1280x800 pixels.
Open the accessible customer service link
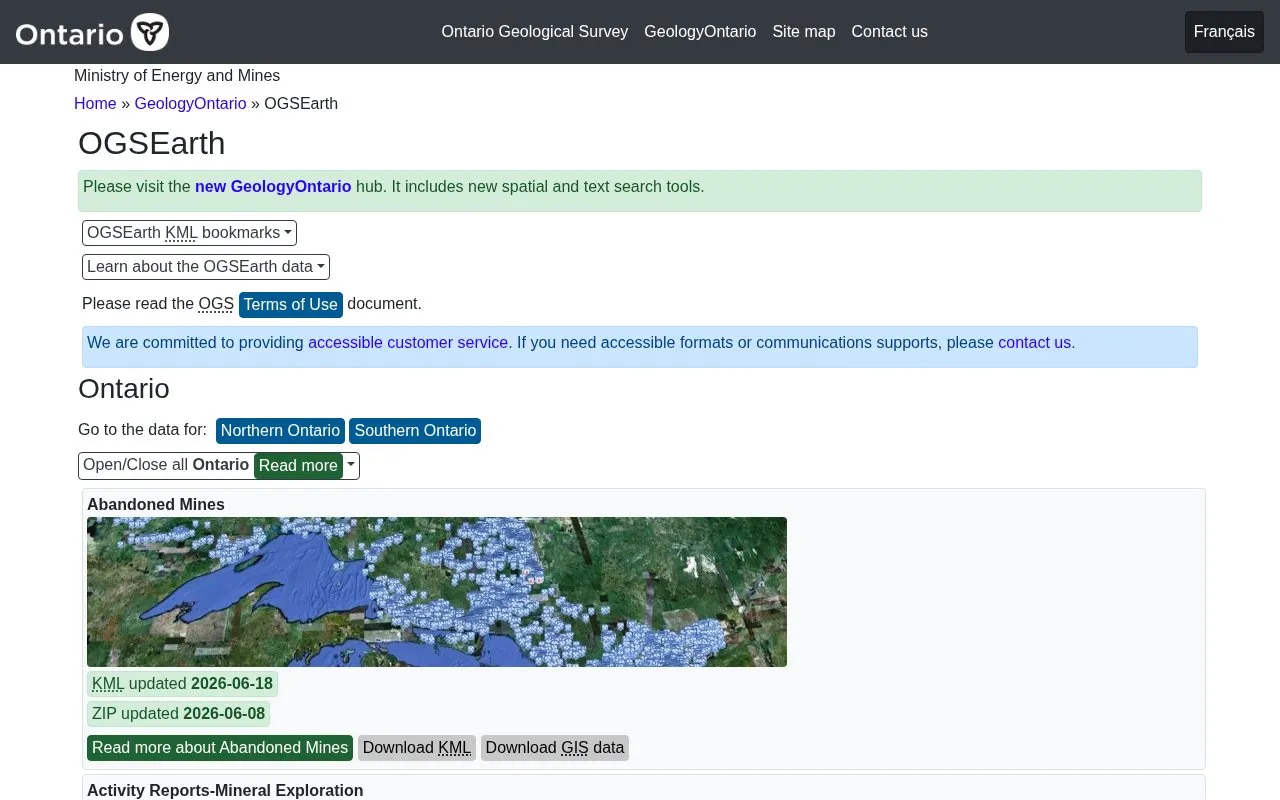pyautogui.click(x=408, y=343)
